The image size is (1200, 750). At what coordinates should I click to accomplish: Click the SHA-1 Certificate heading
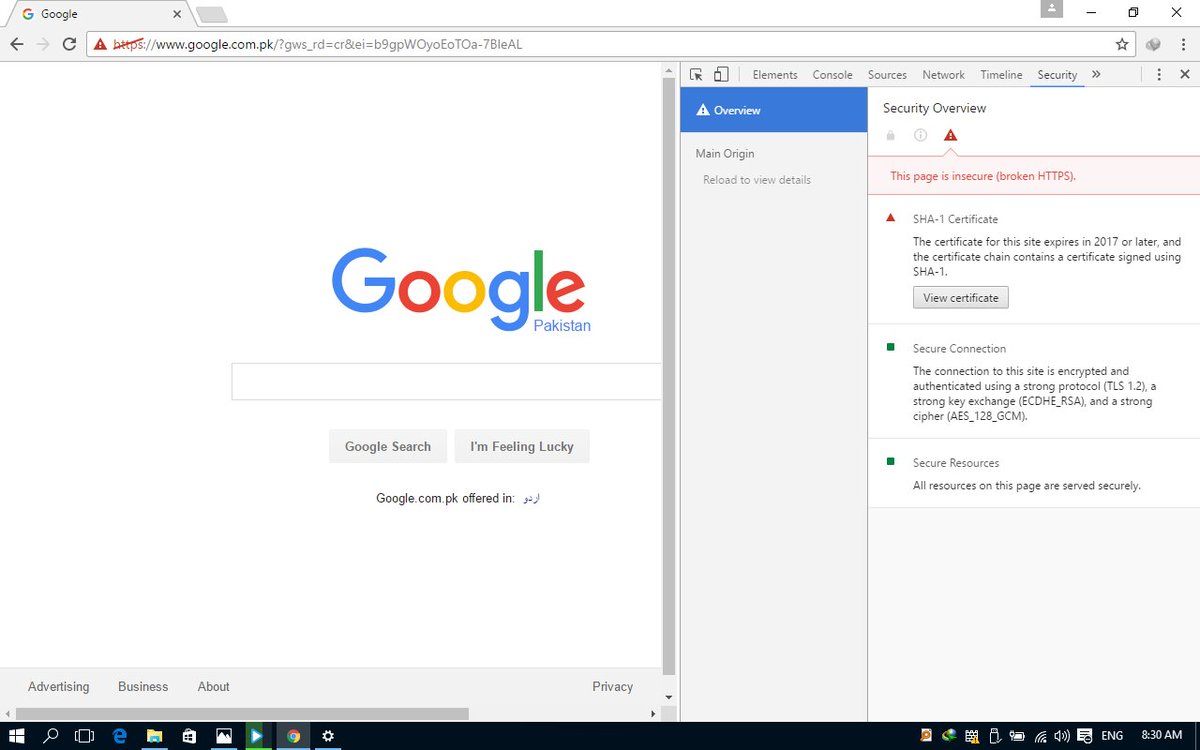tap(955, 219)
